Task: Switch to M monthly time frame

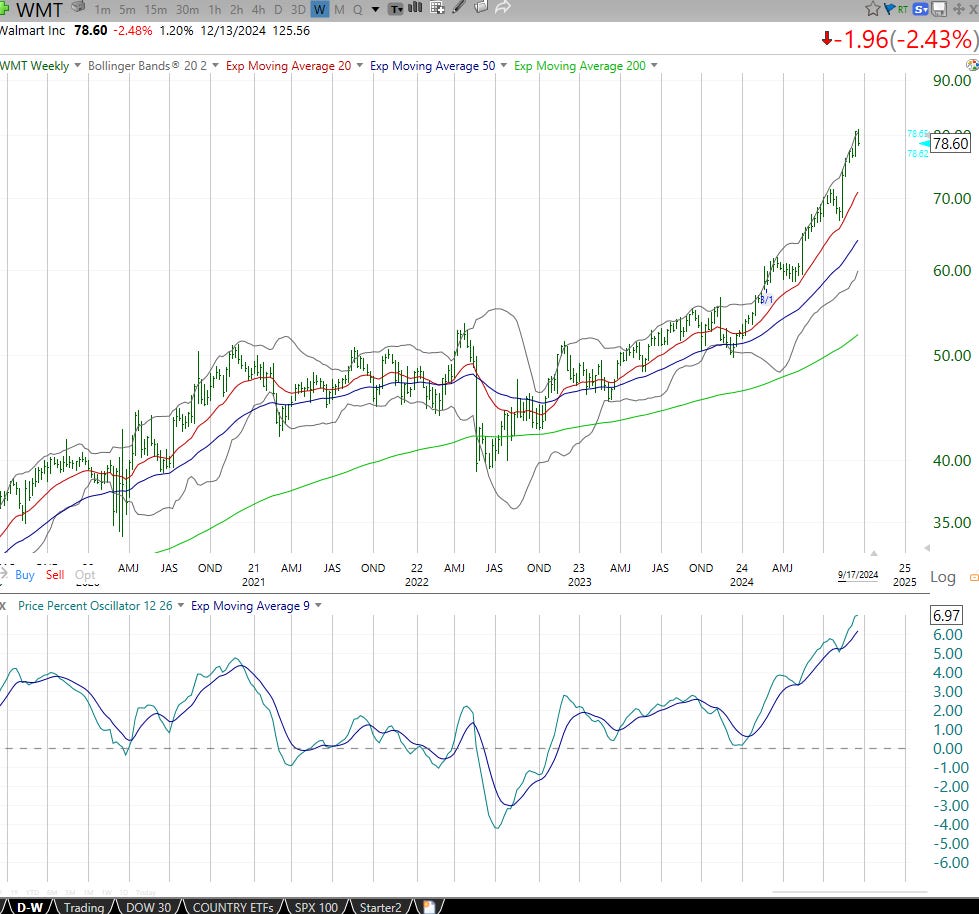Action: click(x=339, y=9)
